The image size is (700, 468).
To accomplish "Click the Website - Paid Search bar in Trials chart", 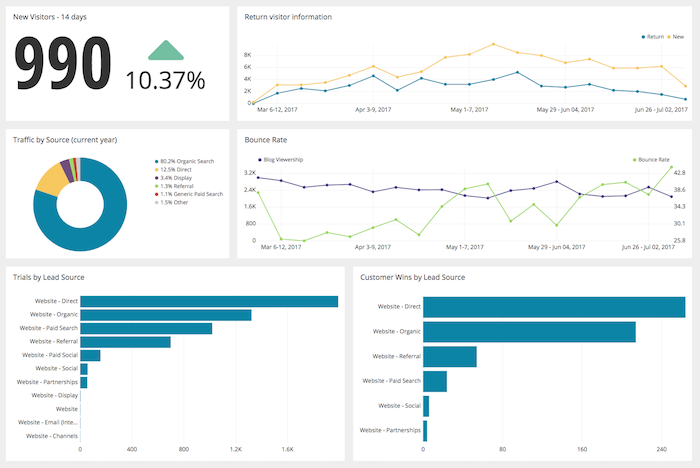I will click(146, 329).
